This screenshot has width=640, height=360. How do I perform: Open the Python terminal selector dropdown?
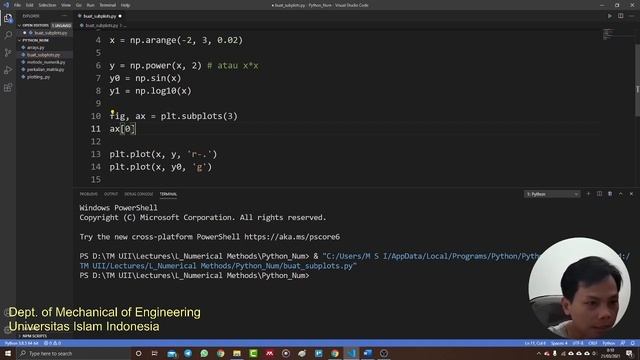pyautogui.click(x=552, y=194)
